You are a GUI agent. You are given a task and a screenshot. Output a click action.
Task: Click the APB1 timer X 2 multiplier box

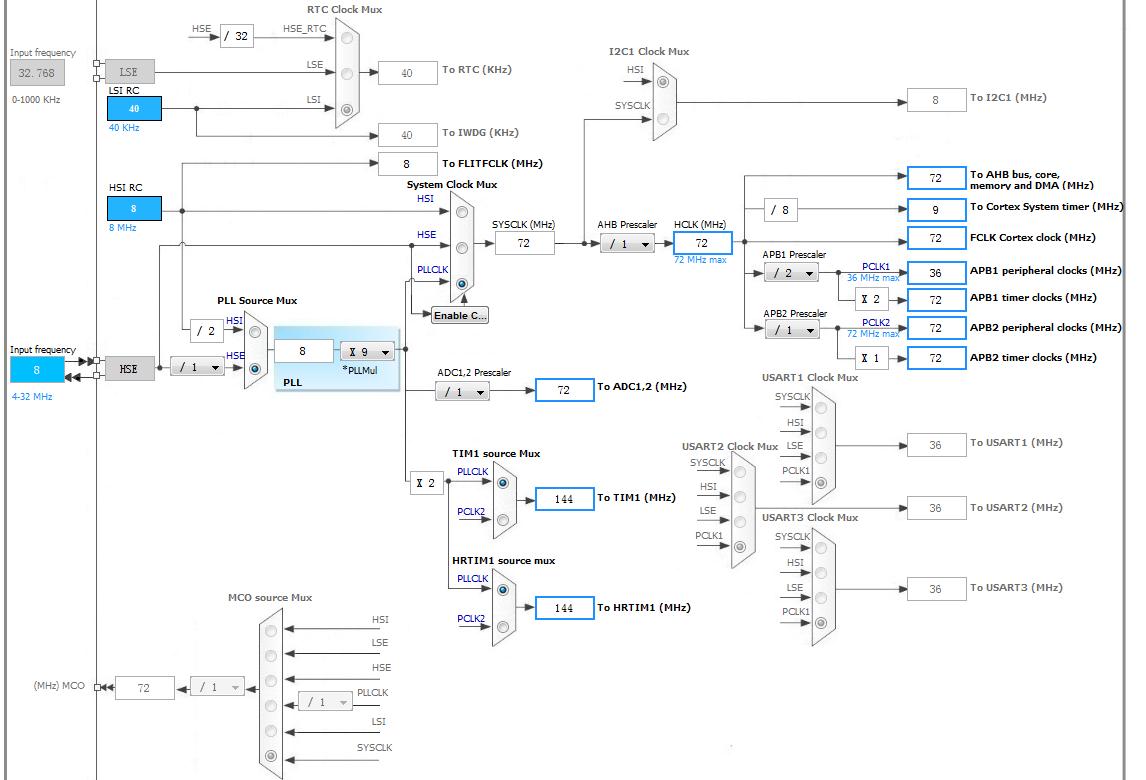pos(871,300)
